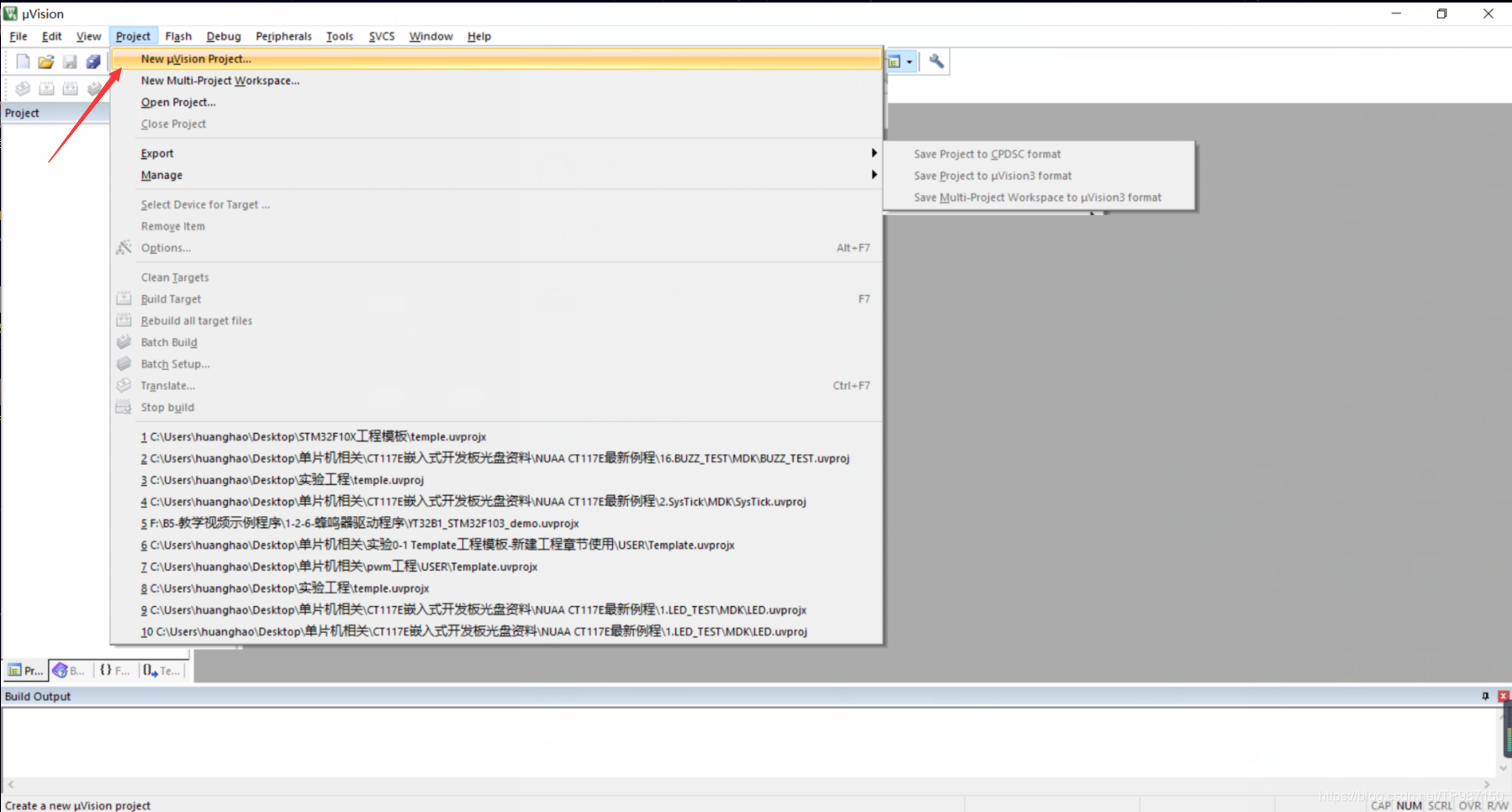Expand the Manage submenu arrow

874,175
